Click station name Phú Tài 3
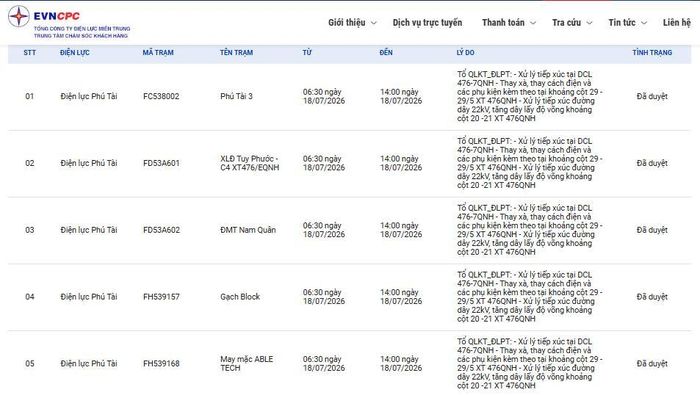 click(236, 96)
